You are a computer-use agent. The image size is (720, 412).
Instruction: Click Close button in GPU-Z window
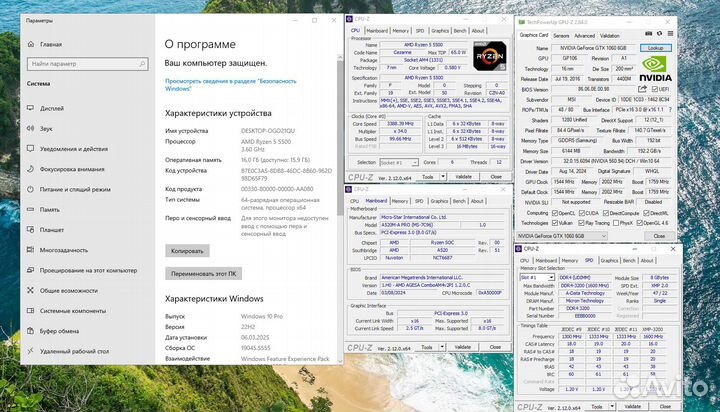point(659,236)
